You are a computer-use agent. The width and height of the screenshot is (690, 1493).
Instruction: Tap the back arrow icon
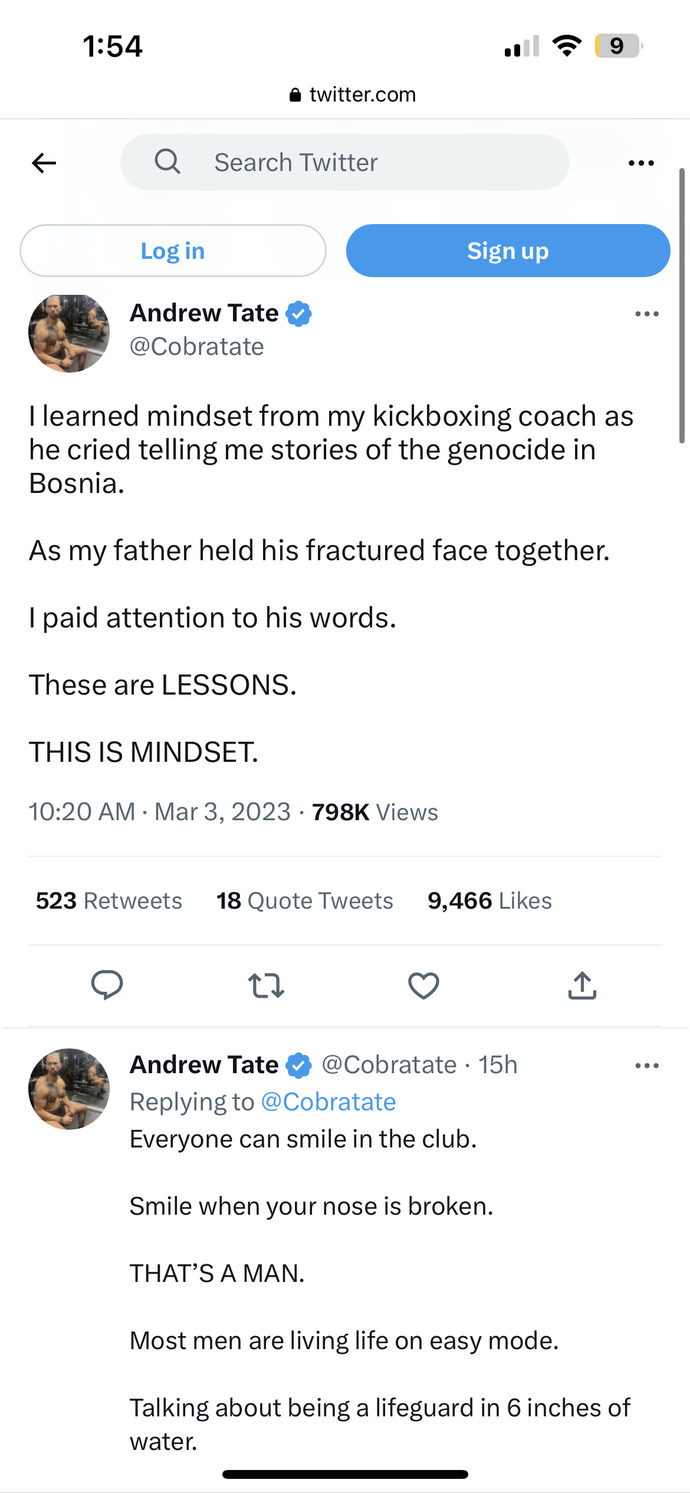tap(44, 163)
